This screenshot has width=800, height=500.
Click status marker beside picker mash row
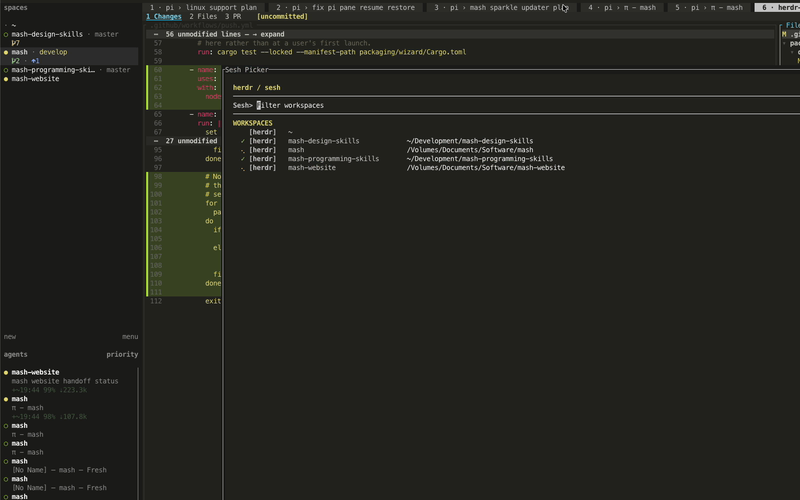tap(243, 151)
